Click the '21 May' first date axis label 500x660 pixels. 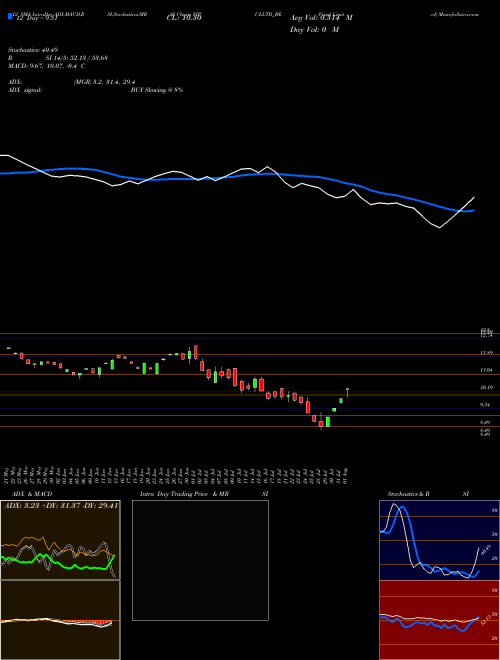point(8,474)
